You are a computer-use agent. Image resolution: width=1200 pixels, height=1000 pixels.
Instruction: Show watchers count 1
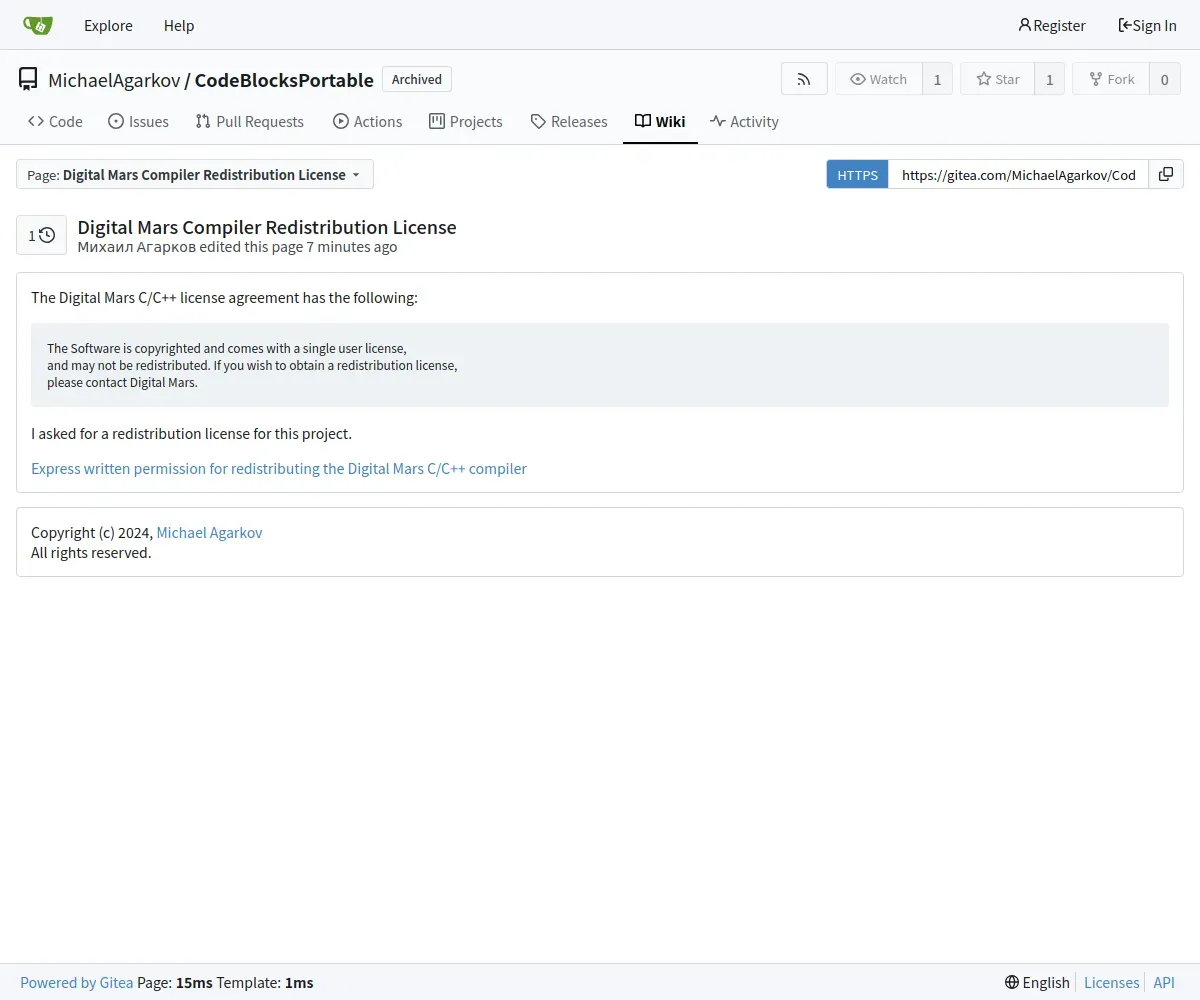(x=937, y=79)
